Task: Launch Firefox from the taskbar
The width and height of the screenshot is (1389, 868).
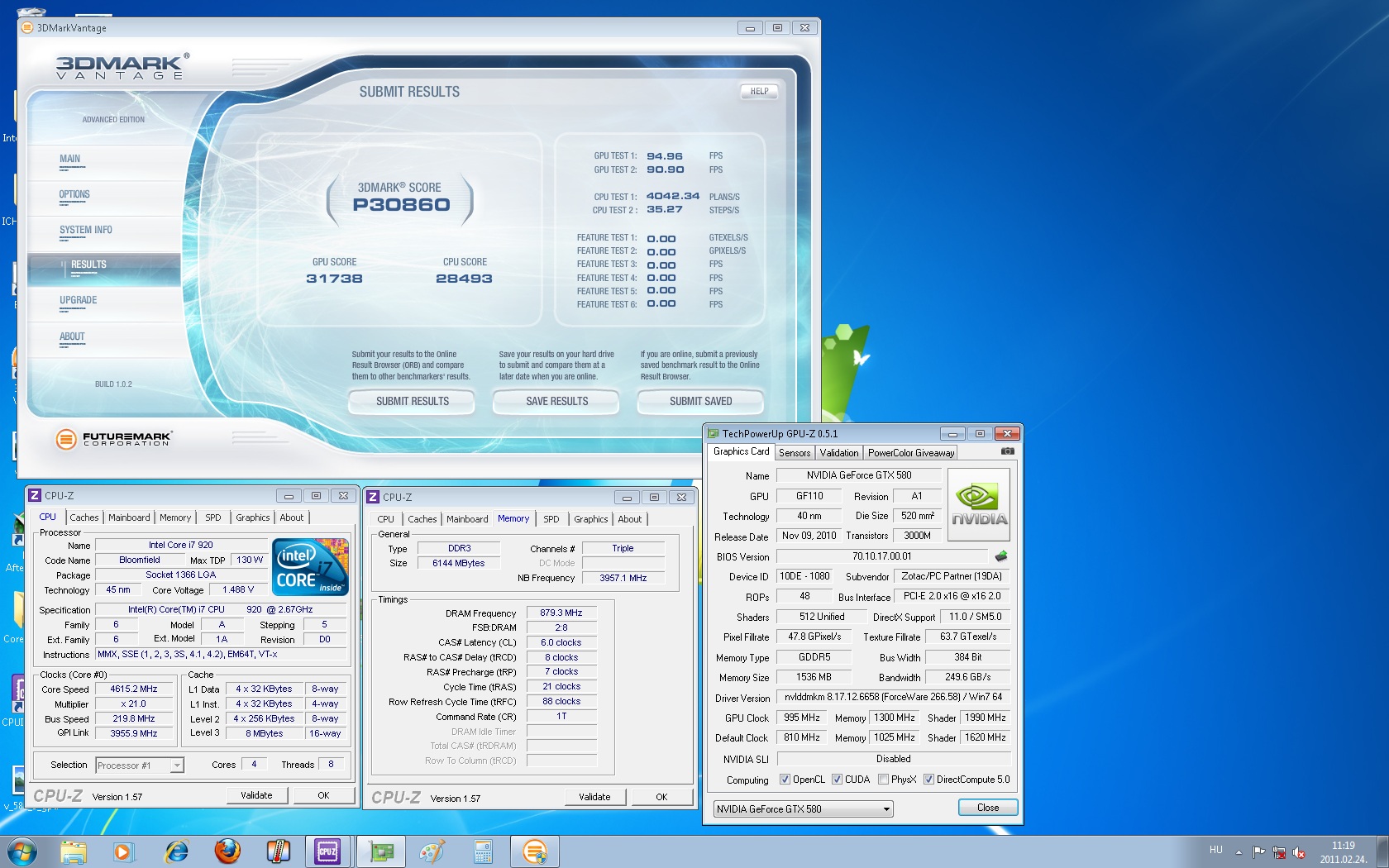Action: [x=227, y=851]
